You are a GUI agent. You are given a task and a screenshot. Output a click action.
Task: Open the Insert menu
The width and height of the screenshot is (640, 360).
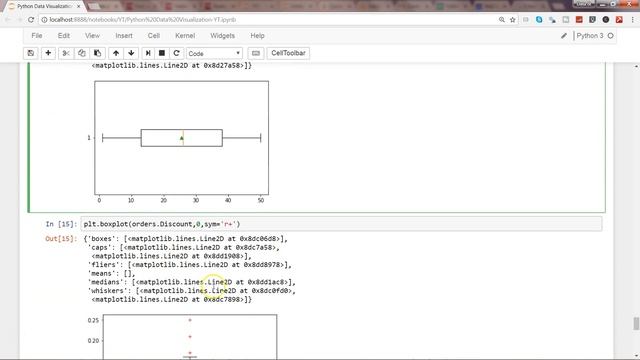pyautogui.click(x=124, y=36)
